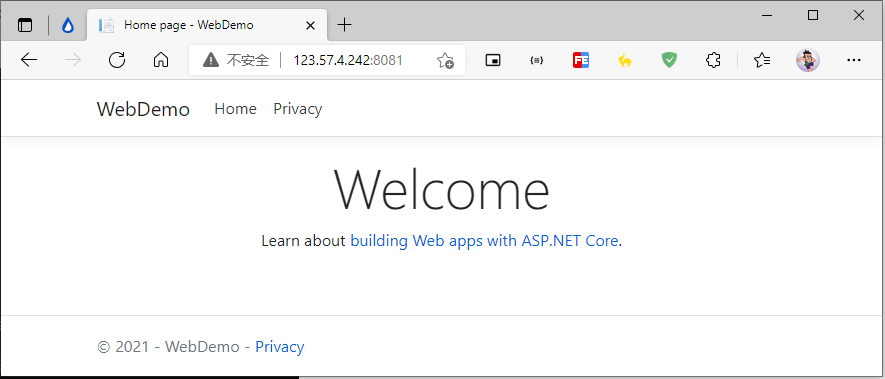Open the Privacy navigation link in header
885x379 pixels.
pyautogui.click(x=297, y=109)
